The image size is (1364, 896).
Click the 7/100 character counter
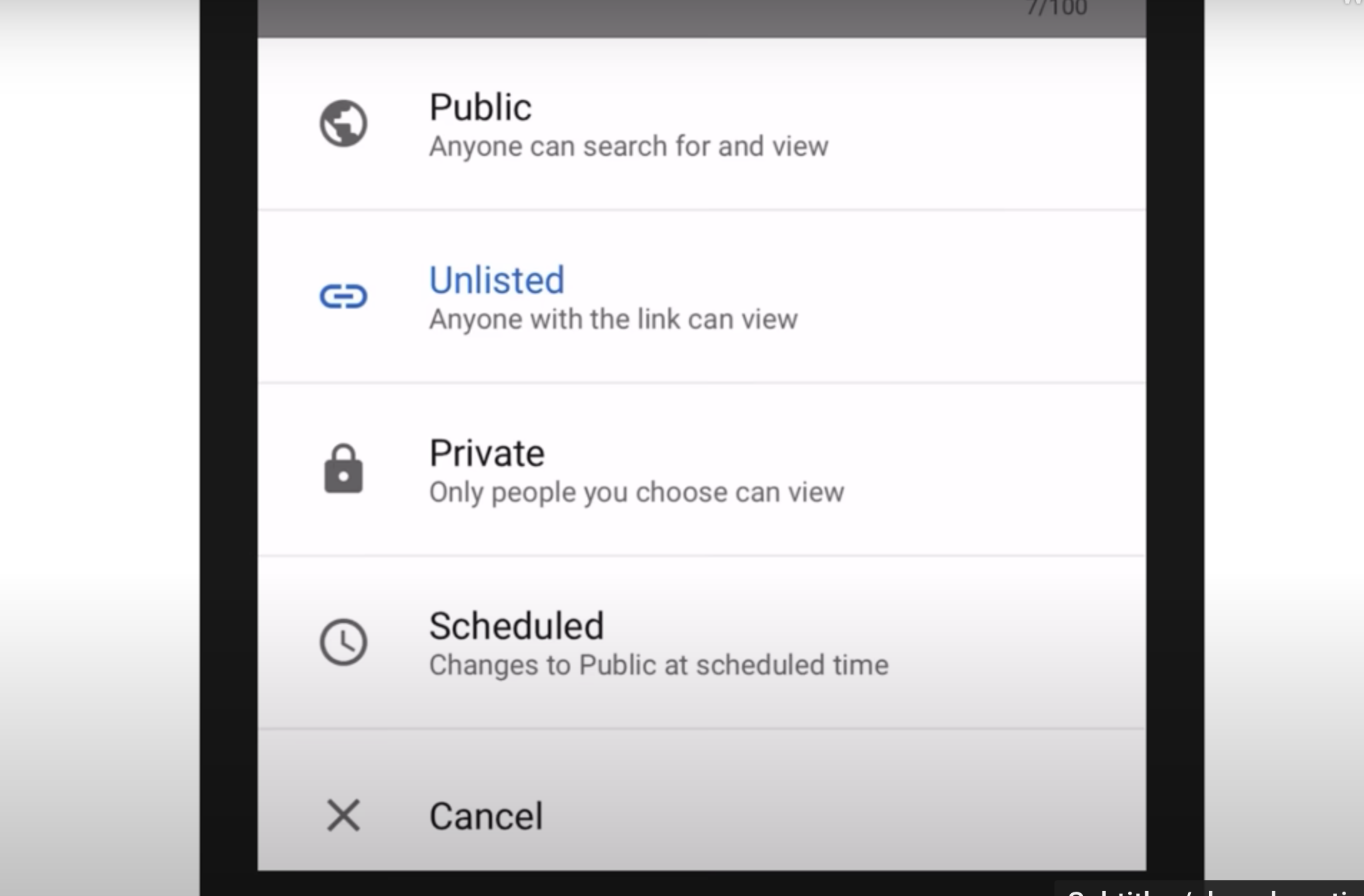(1057, 9)
